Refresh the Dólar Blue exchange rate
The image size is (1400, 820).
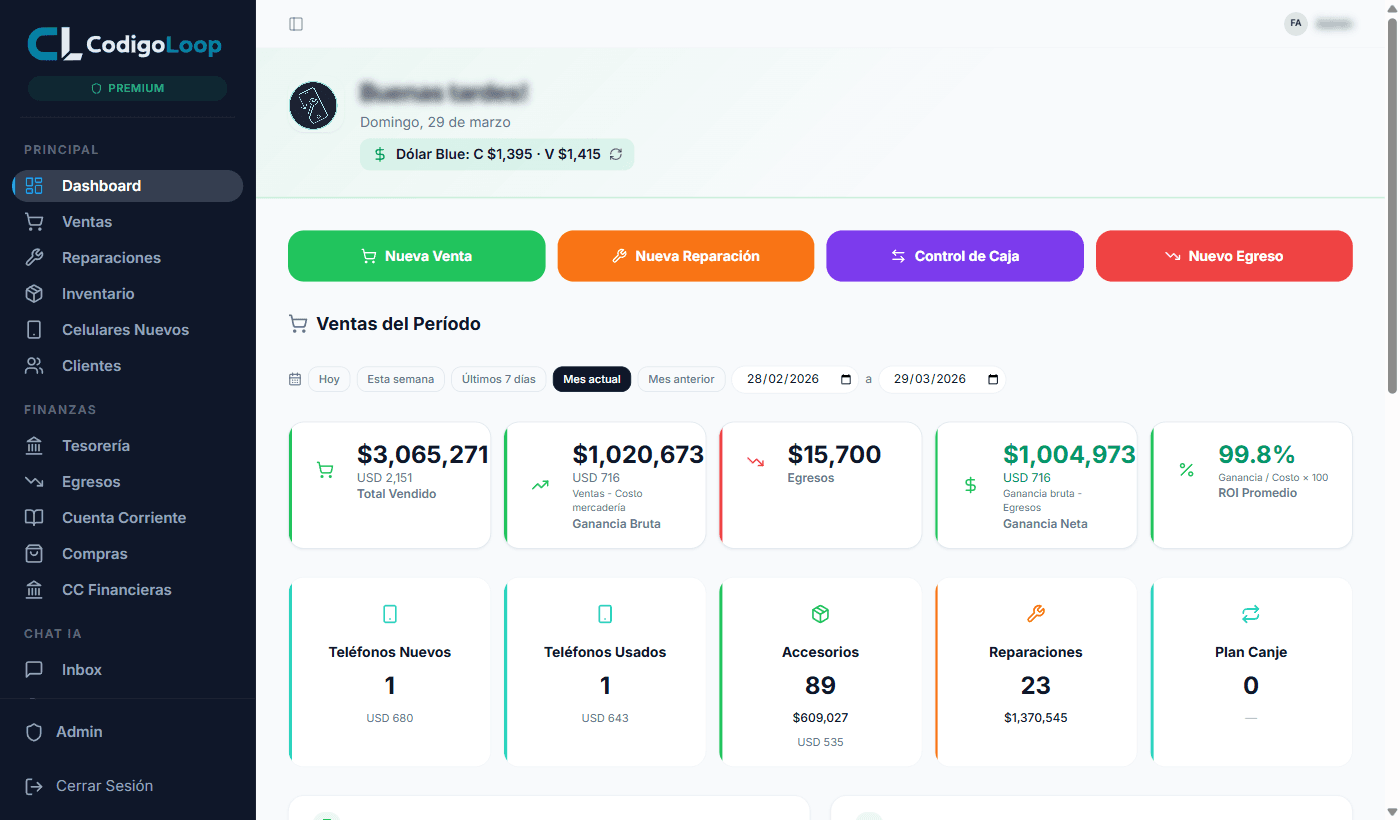coord(617,154)
